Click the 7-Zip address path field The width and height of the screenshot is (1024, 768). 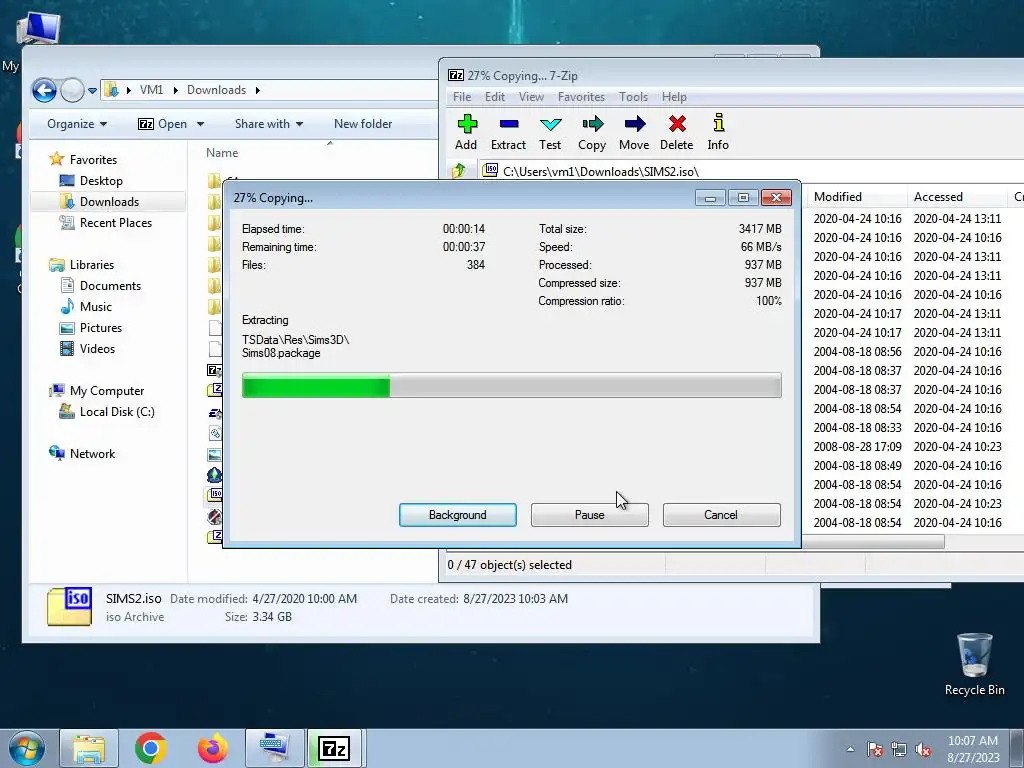pos(751,171)
